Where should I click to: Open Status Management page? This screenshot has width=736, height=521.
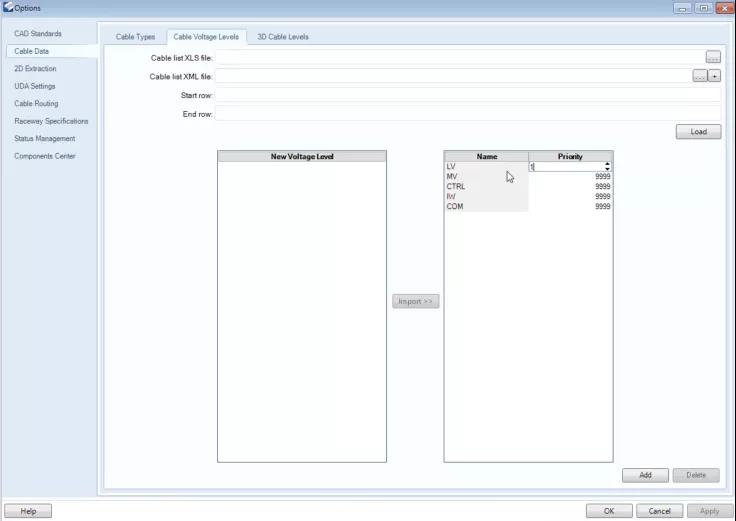point(45,138)
